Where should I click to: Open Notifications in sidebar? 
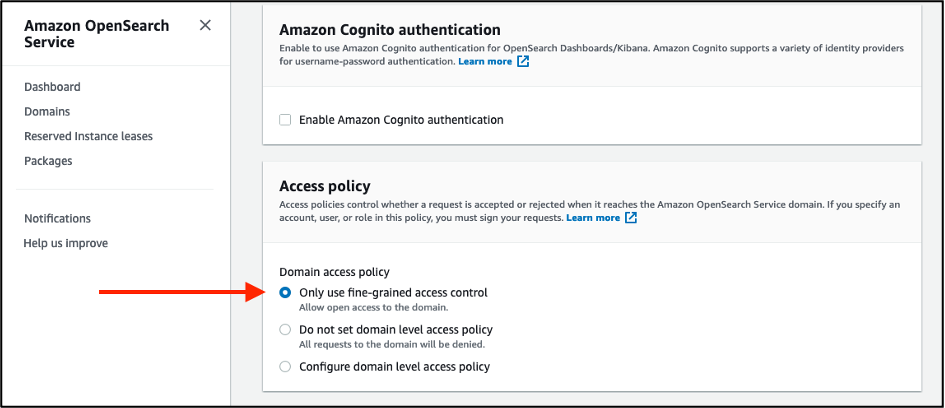tap(57, 218)
